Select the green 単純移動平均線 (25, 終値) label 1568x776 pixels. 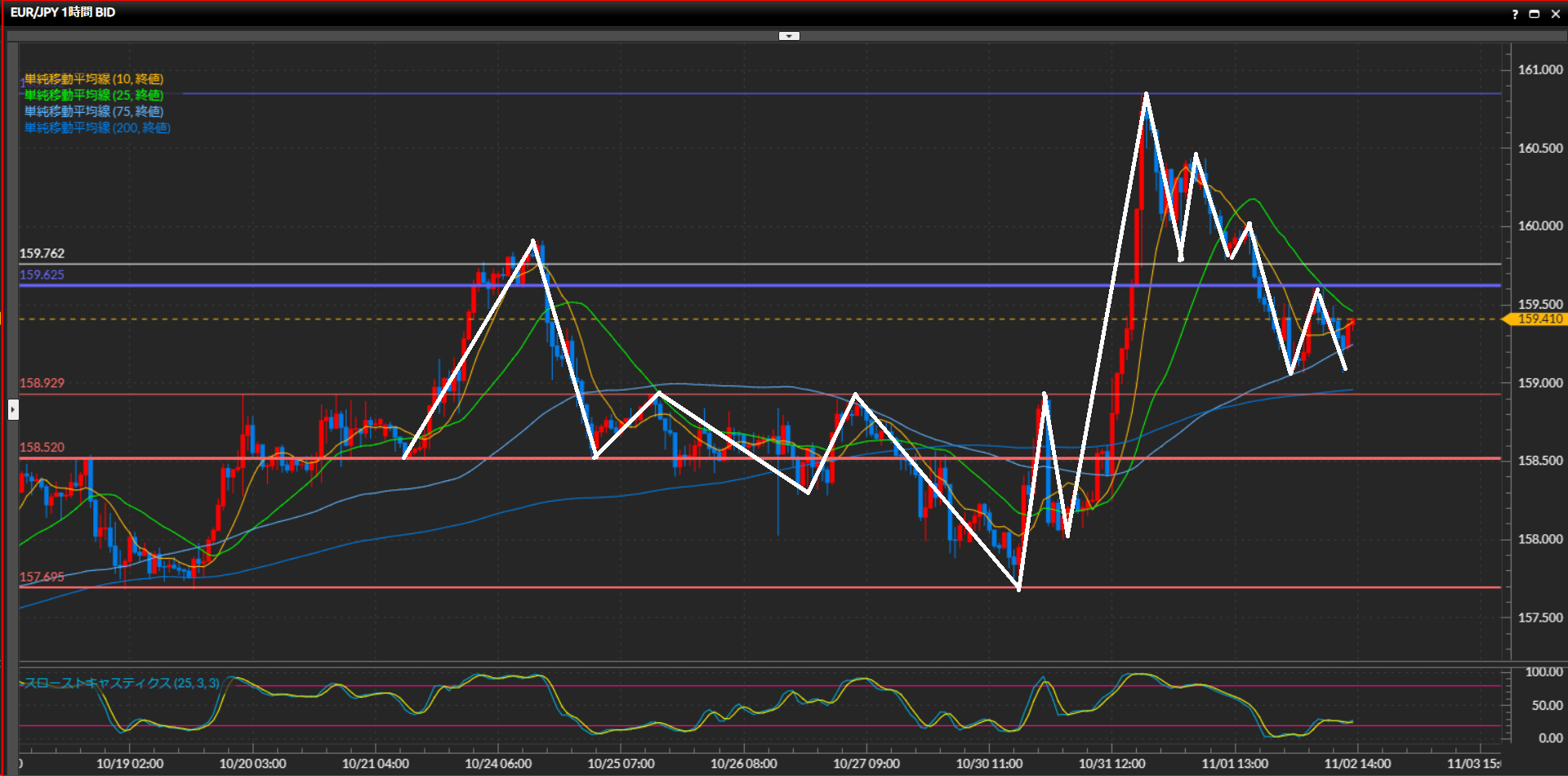point(94,96)
